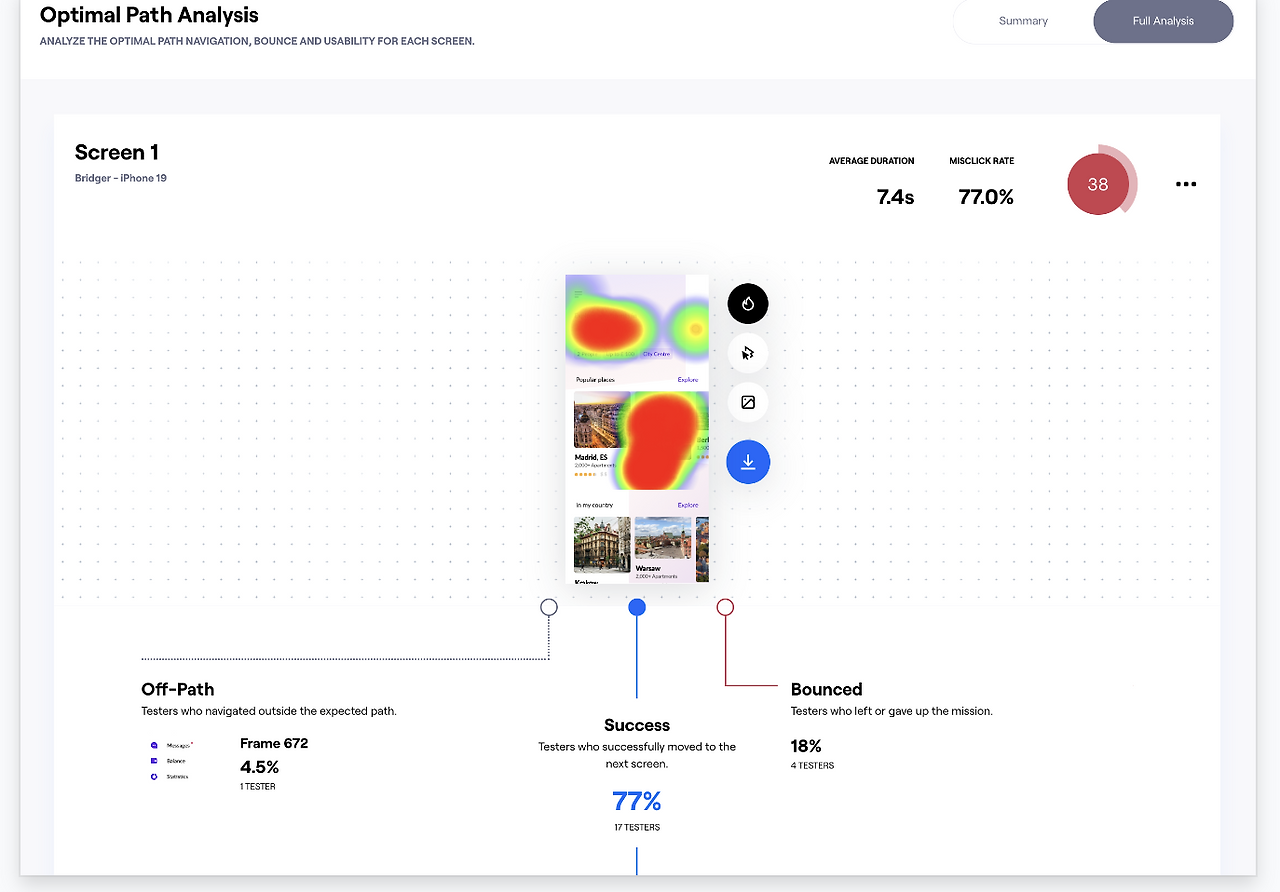Screen dimensions: 1280x892
Task: Click the "4 TESTERS" count
Action: (x=813, y=766)
